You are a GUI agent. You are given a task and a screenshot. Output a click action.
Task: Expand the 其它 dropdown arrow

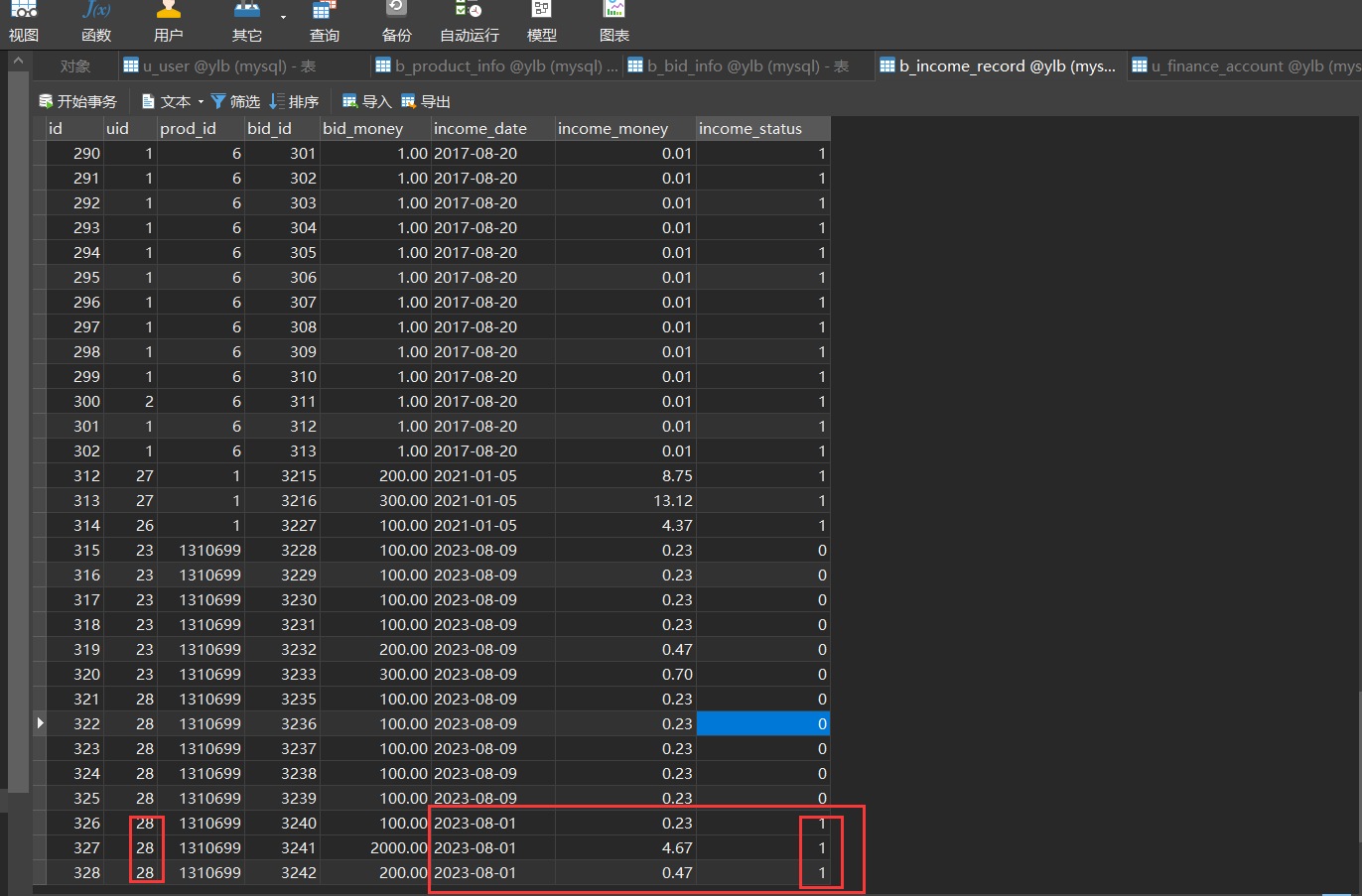283,17
